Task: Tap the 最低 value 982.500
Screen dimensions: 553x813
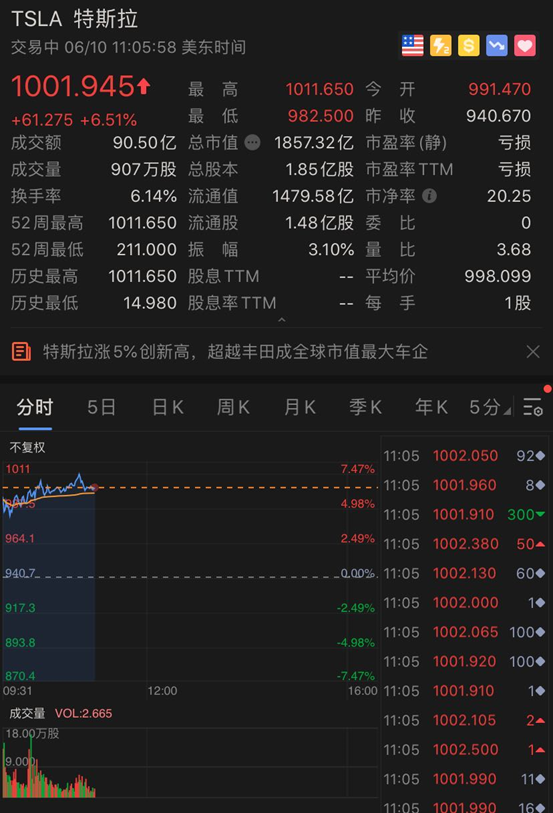Action: 321,116
